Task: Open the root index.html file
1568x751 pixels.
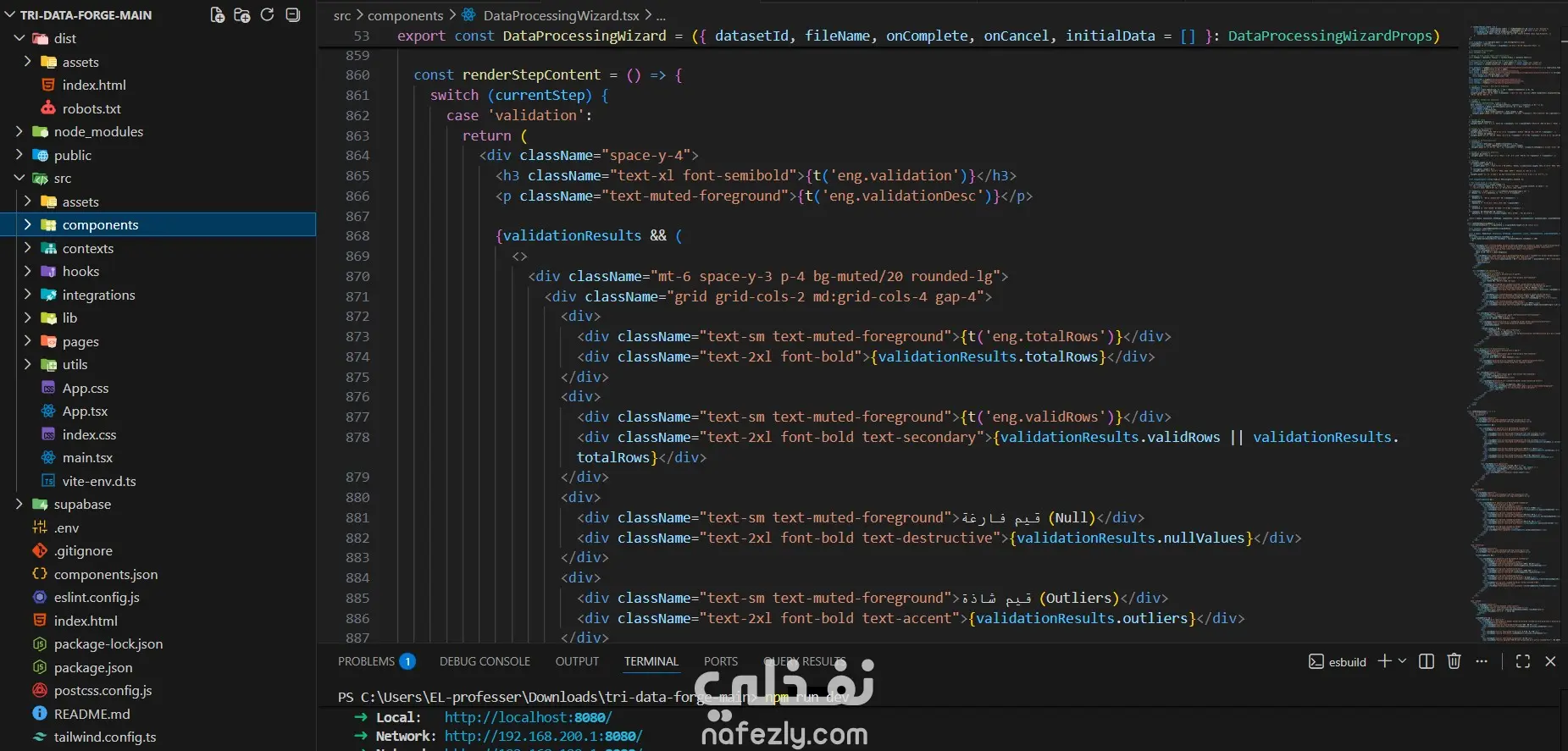Action: [86, 621]
